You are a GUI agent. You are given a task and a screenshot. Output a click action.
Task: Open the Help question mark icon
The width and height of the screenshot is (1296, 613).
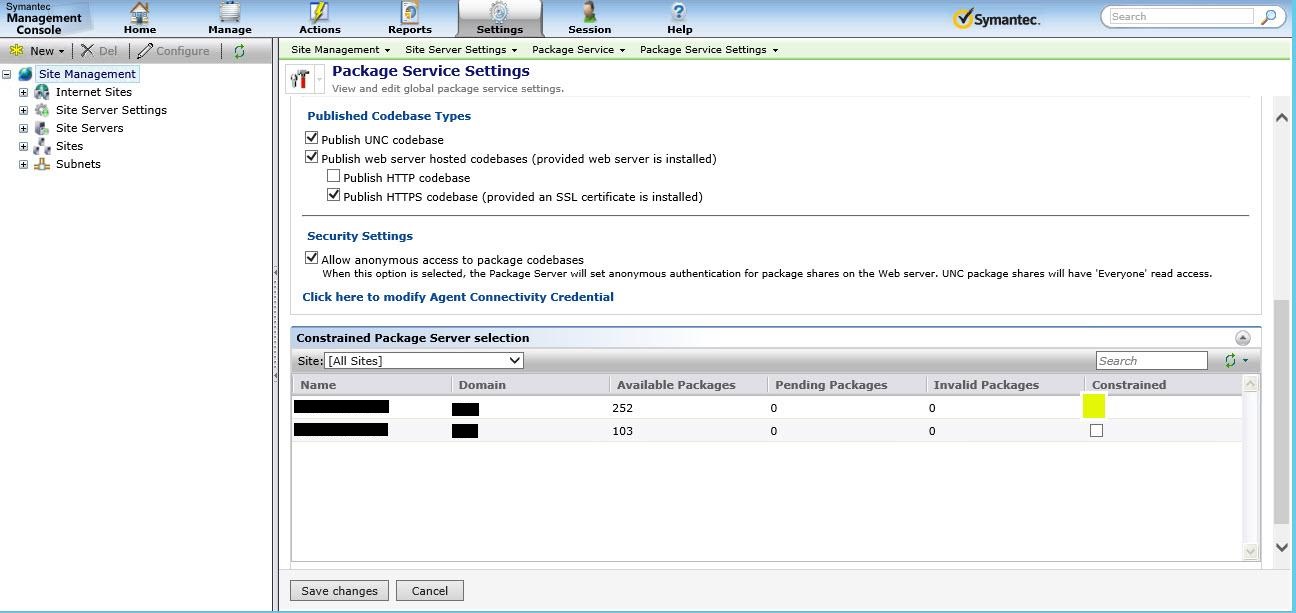[679, 13]
